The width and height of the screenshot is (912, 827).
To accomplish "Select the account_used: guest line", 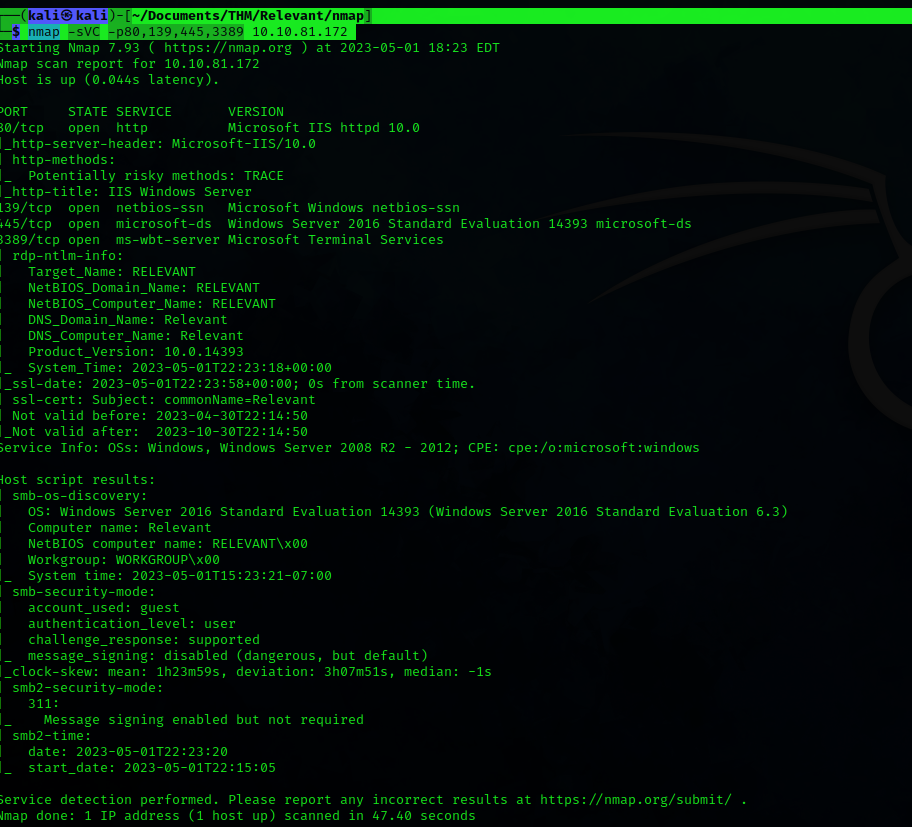I will [x=103, y=608].
